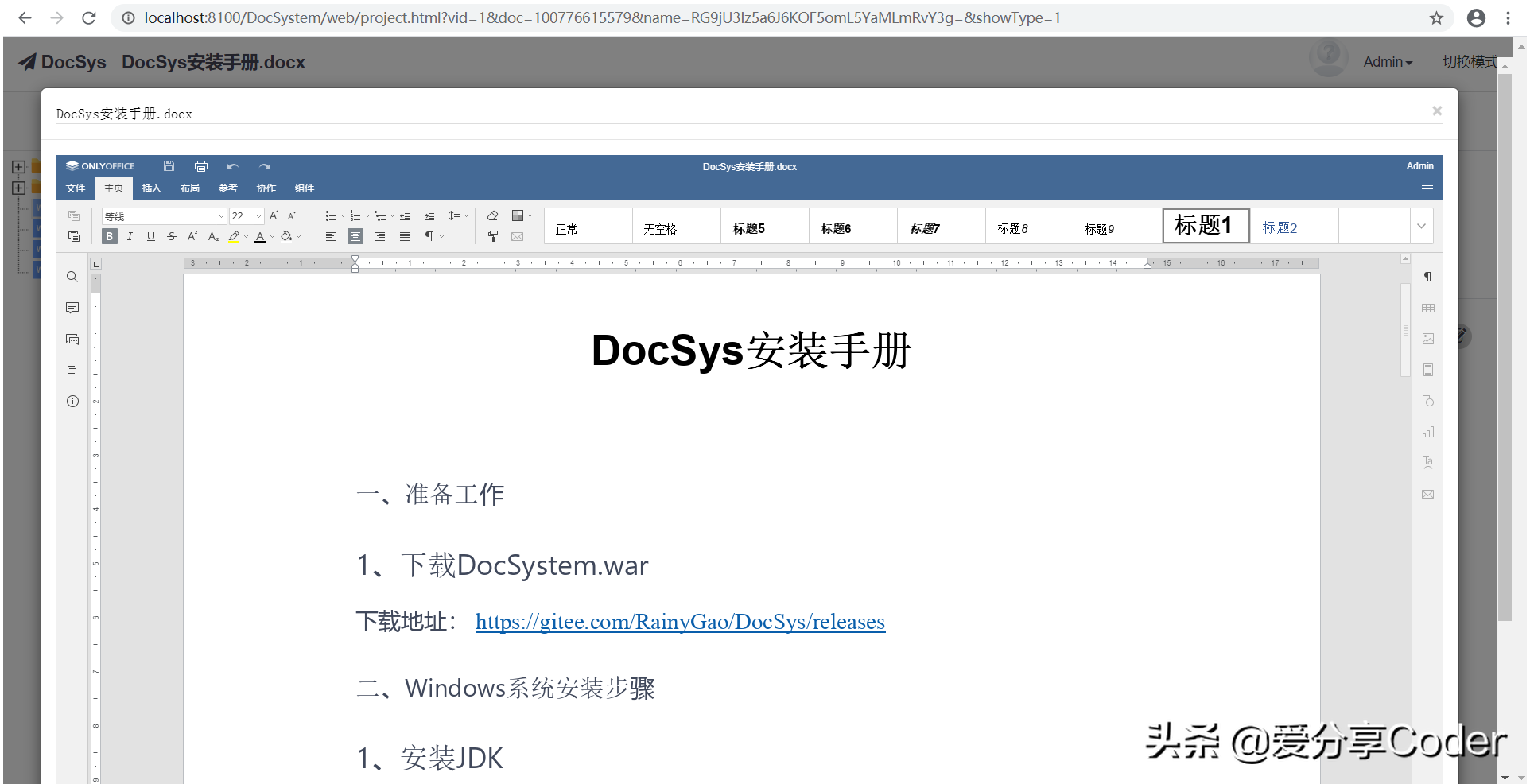Toggle subscript formatting
Image resolution: width=1530 pixels, height=784 pixels.
pyautogui.click(x=213, y=236)
